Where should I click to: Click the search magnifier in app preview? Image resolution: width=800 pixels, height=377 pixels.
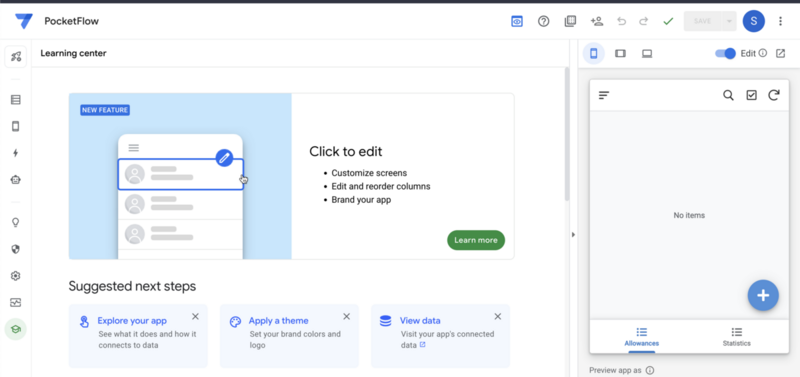coord(729,95)
